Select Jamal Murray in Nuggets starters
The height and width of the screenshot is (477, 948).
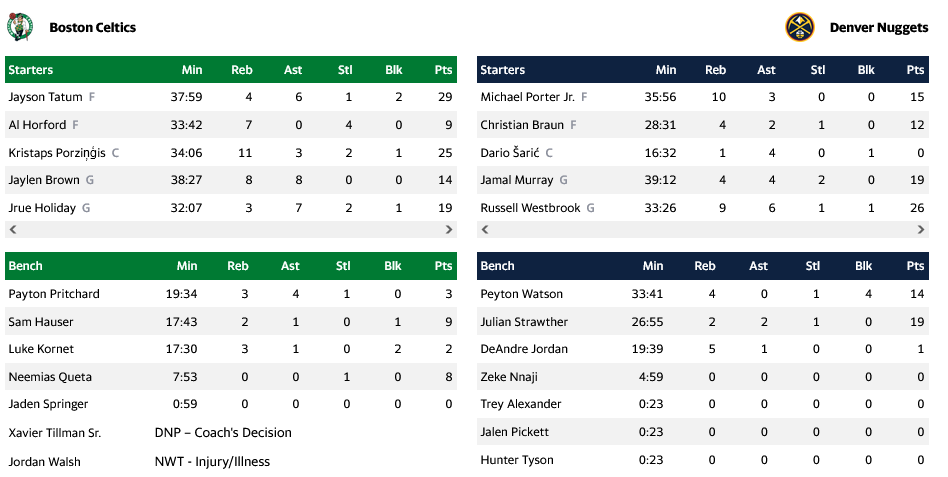pos(516,180)
